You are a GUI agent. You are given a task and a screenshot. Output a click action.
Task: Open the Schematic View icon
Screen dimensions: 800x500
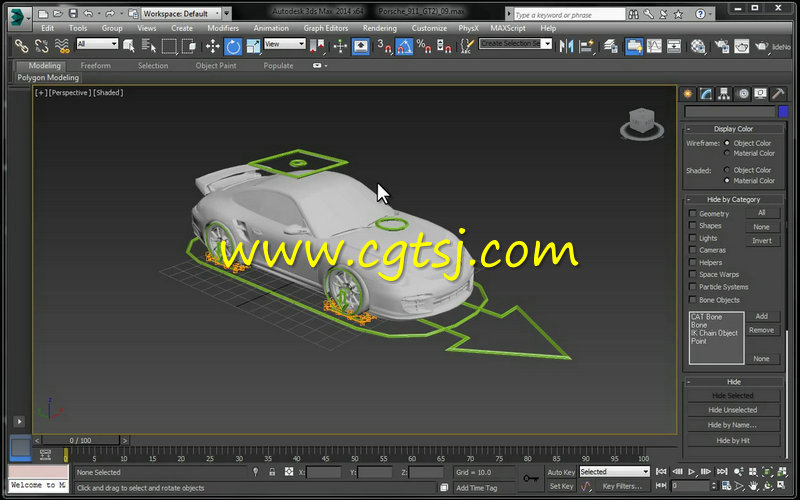(674, 46)
